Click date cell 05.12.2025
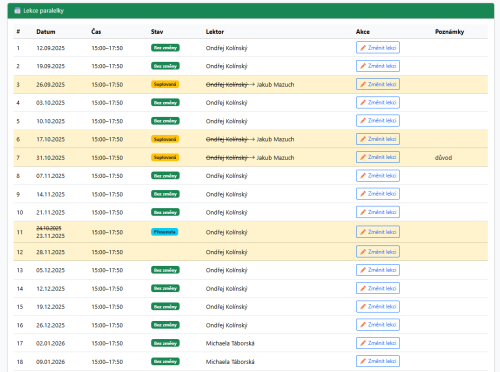Image resolution: width=500 pixels, height=372 pixels. (50, 270)
